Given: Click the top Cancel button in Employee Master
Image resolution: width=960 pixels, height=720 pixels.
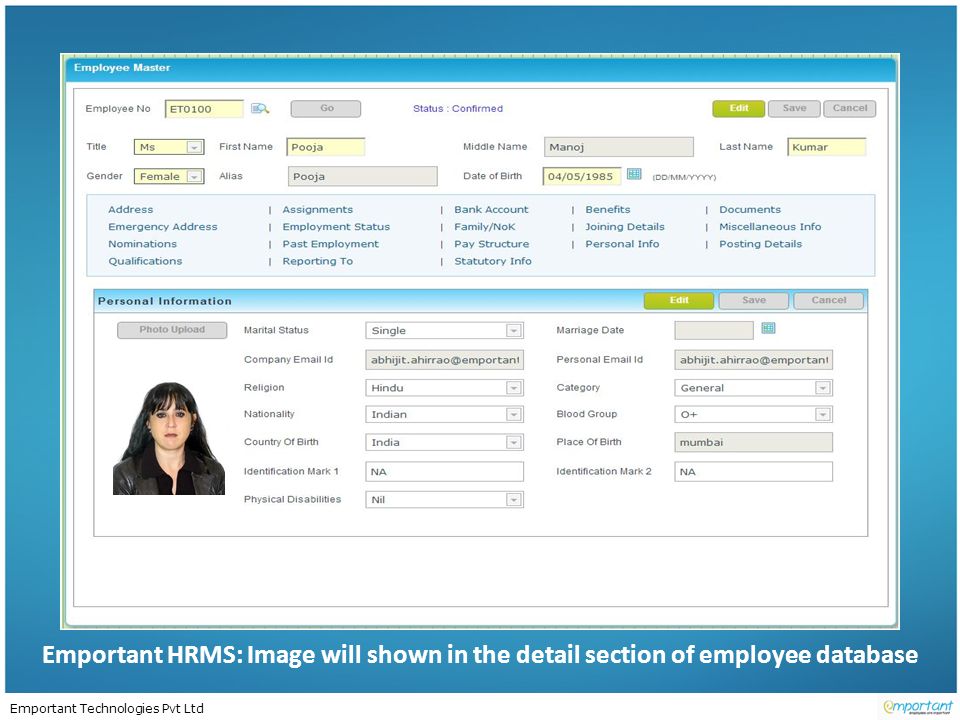Looking at the screenshot, I should [850, 108].
